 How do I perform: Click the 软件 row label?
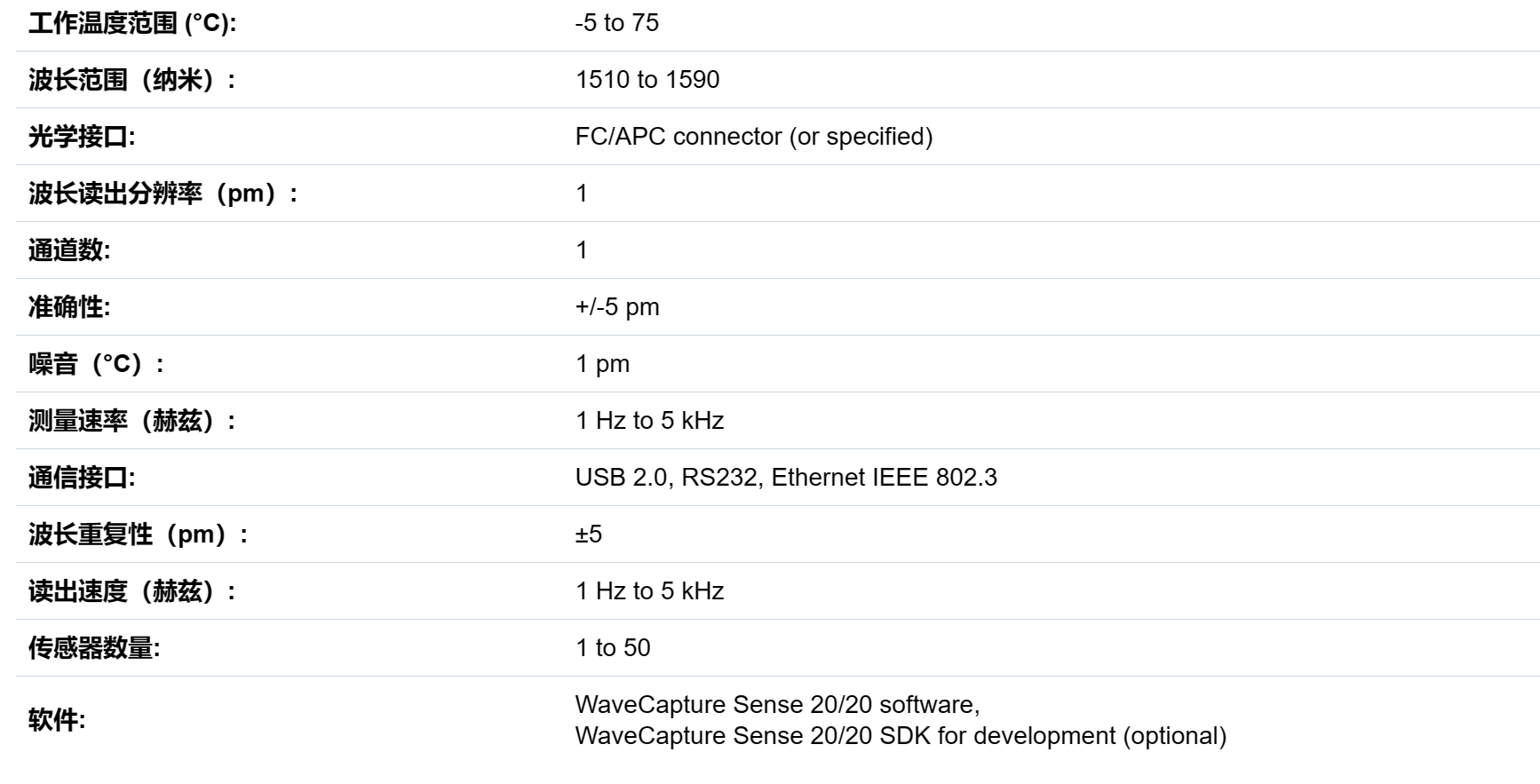pos(57,720)
